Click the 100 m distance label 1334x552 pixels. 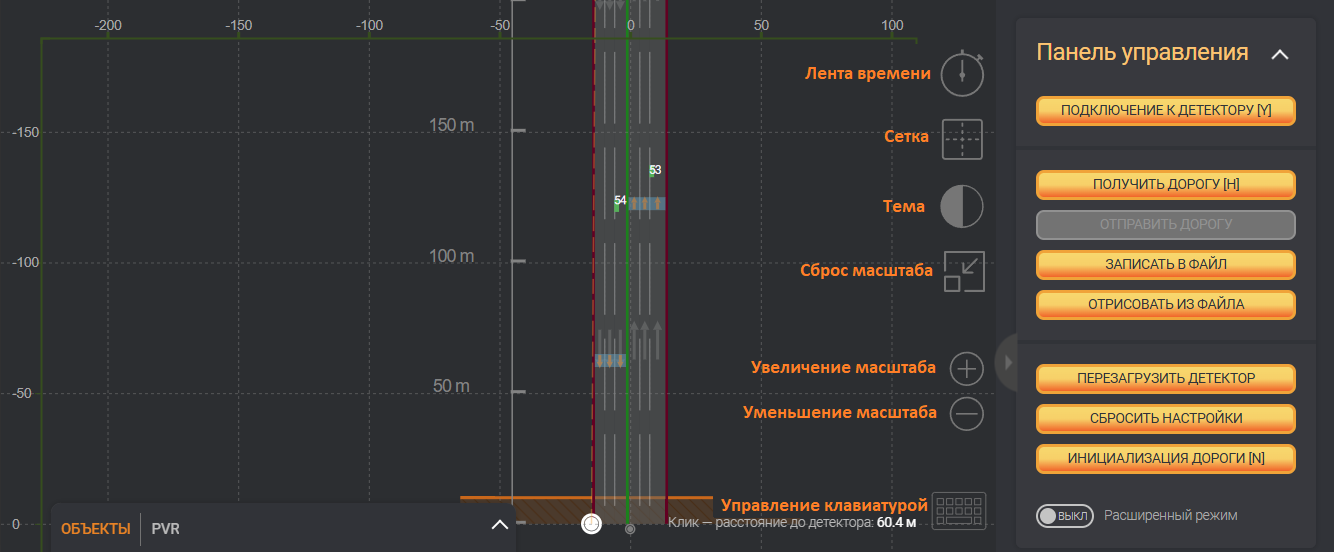tap(452, 256)
